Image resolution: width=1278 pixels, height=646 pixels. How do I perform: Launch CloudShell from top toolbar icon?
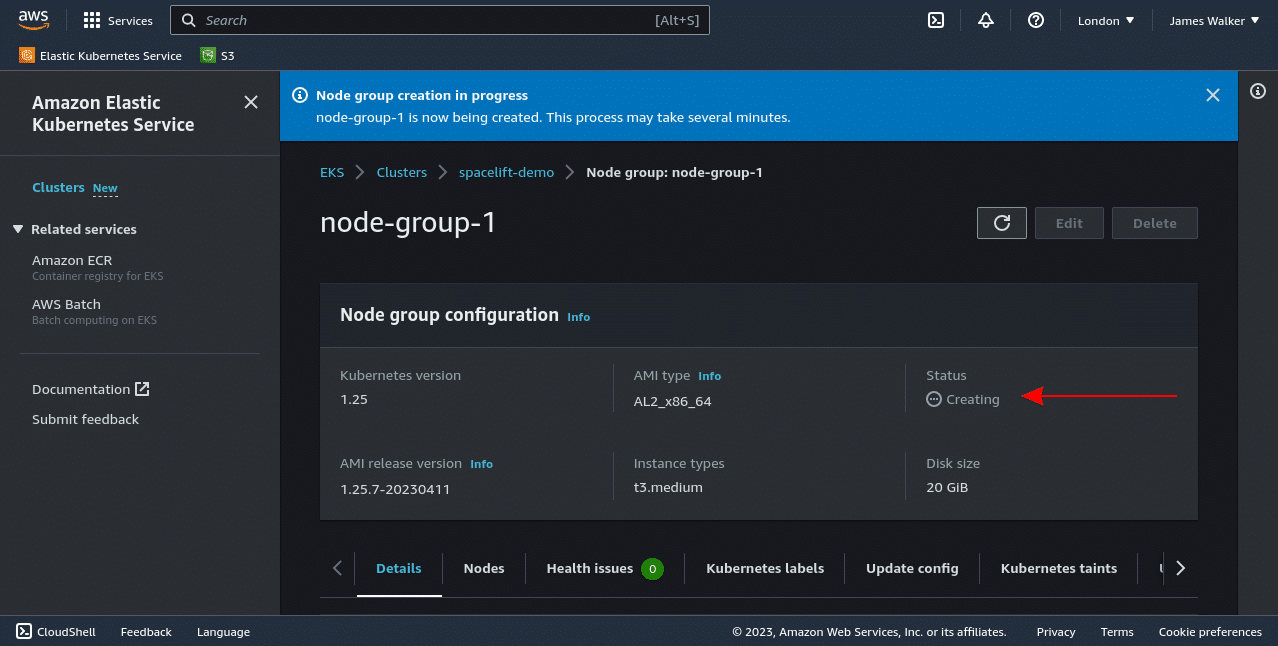(936, 20)
